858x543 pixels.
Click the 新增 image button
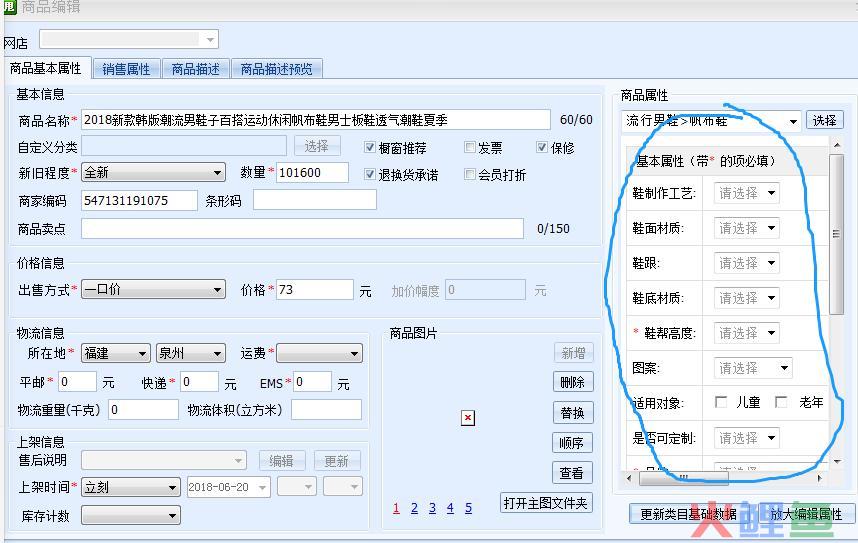click(574, 354)
